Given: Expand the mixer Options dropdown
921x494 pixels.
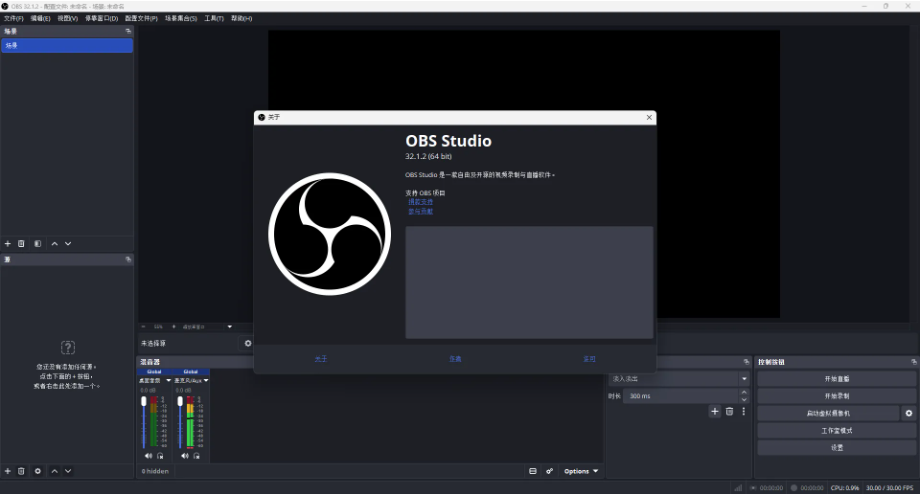Looking at the screenshot, I should pos(581,471).
